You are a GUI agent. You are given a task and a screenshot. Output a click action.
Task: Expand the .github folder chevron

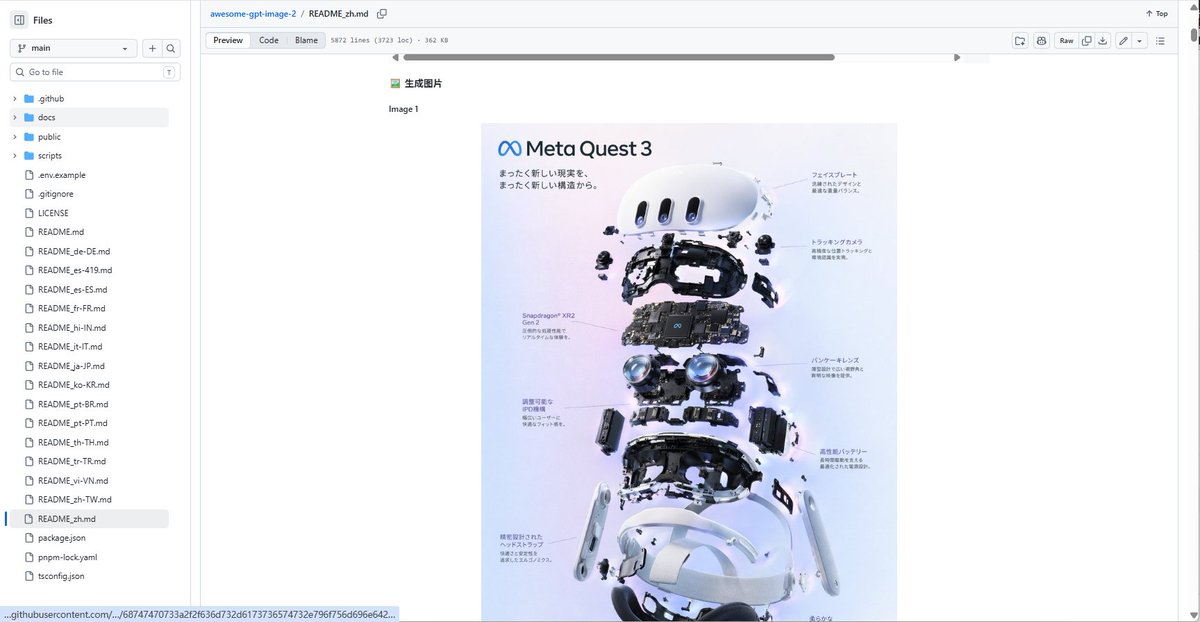coord(15,99)
